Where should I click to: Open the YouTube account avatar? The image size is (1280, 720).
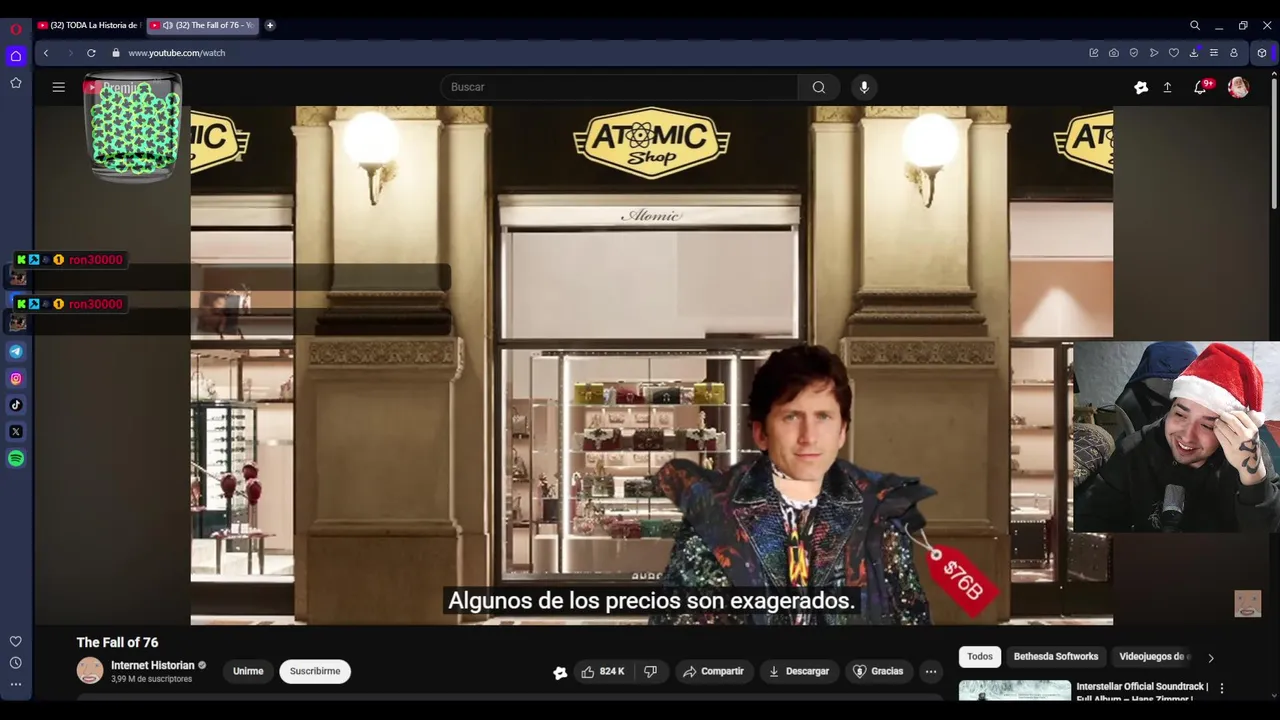tap(1238, 87)
